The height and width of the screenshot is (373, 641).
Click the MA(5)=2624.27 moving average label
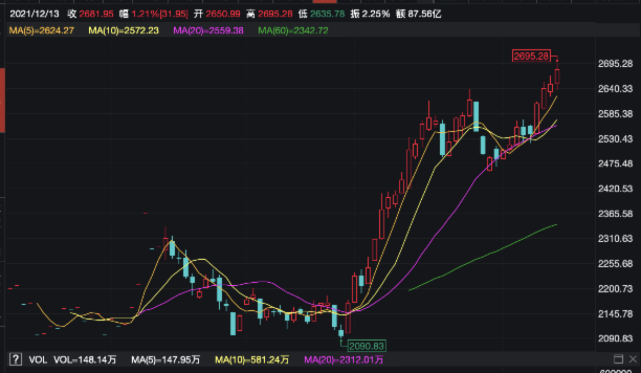(41, 30)
